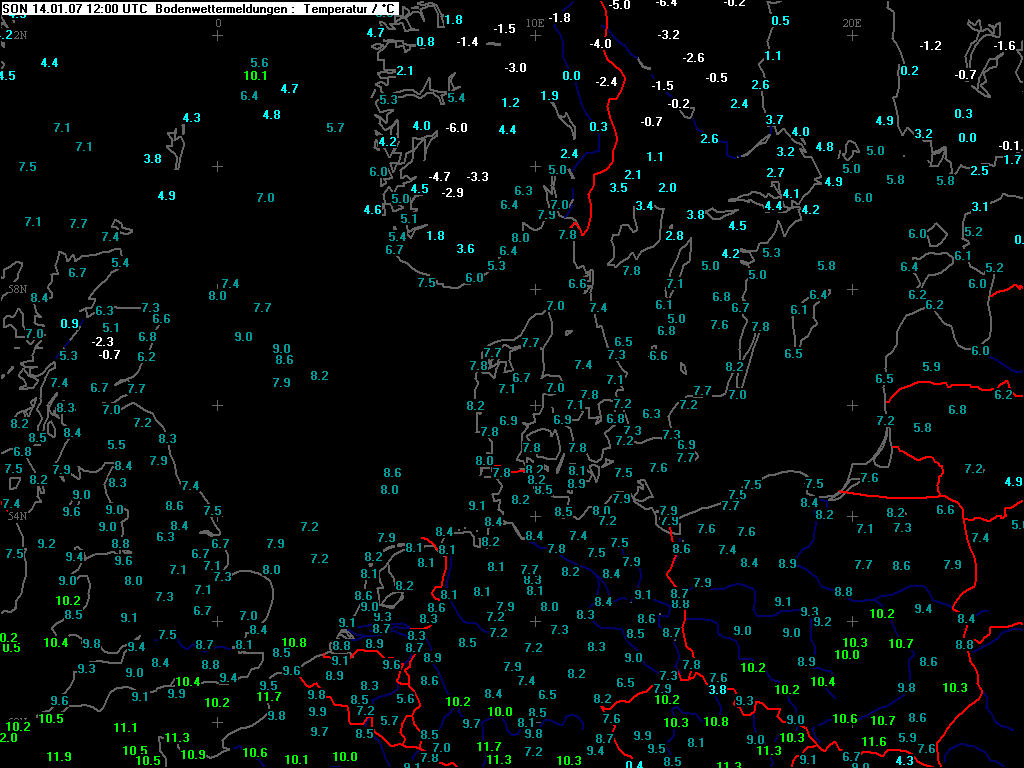Select the -4.0 temperature reading

(600, 44)
